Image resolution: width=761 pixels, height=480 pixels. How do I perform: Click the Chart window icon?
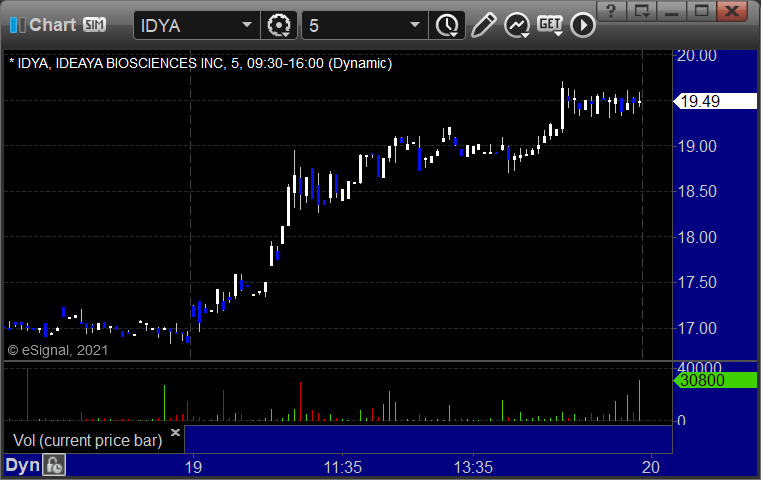tap(17, 25)
